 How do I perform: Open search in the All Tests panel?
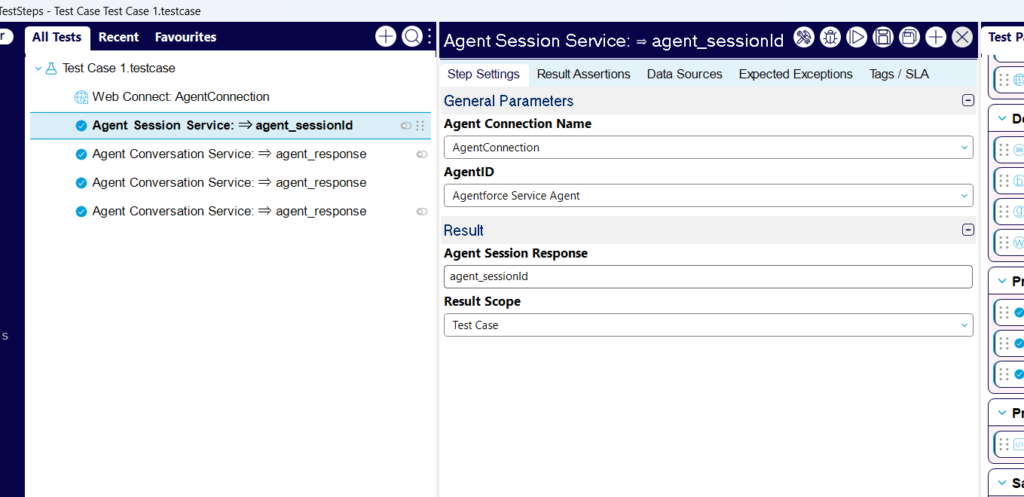point(411,37)
